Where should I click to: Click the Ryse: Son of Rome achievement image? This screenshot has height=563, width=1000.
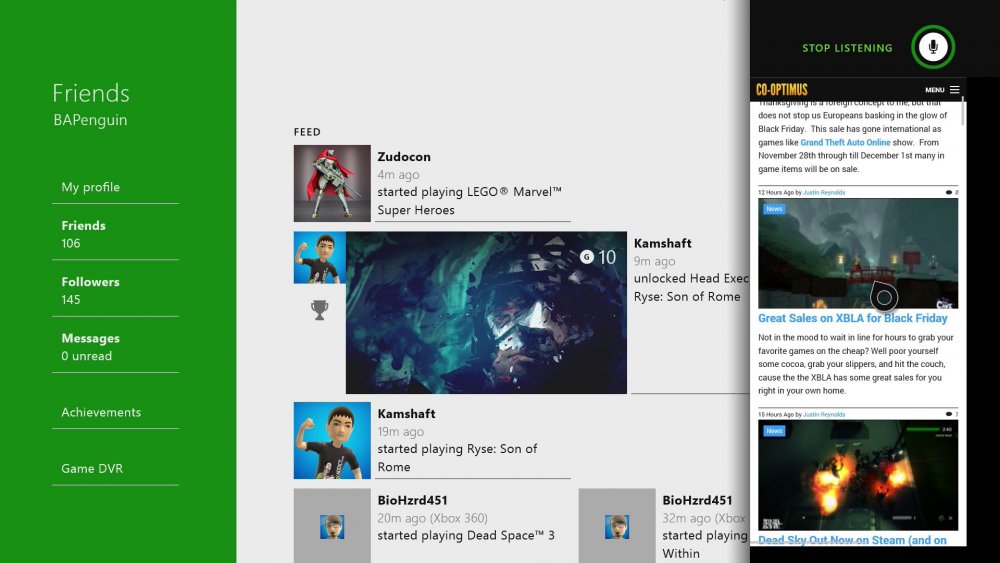486,313
